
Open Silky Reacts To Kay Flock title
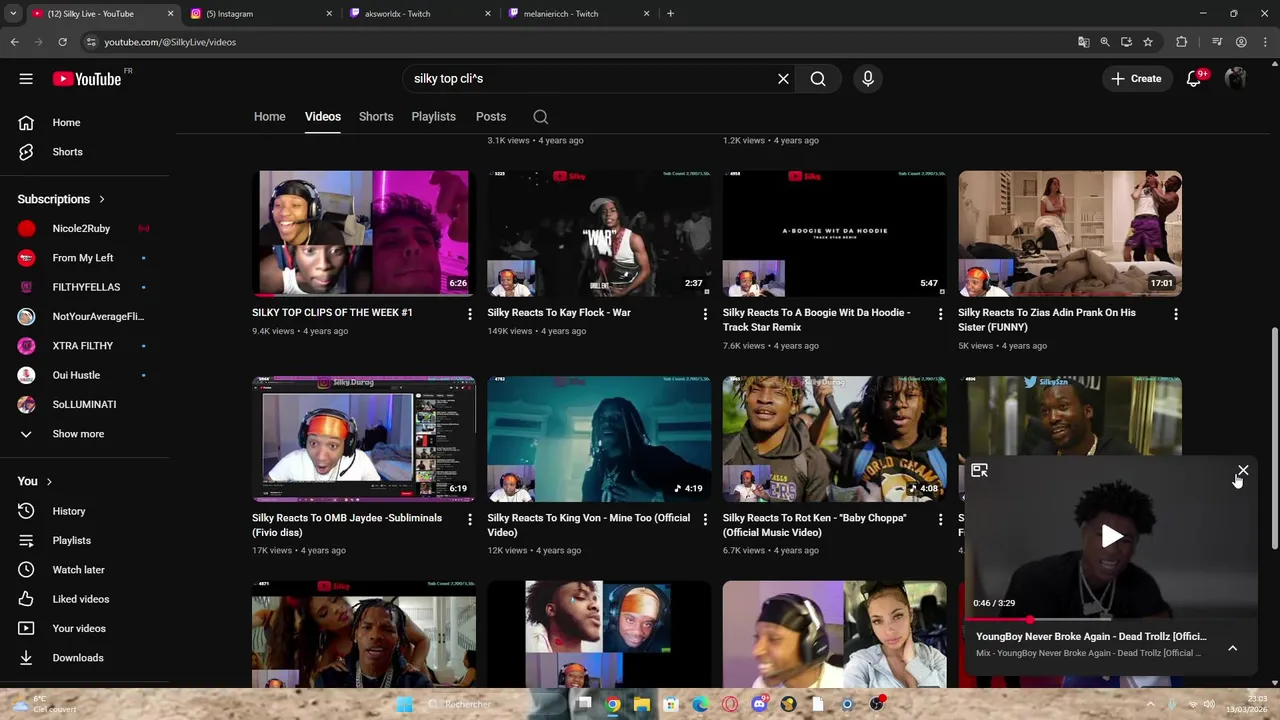tap(559, 313)
